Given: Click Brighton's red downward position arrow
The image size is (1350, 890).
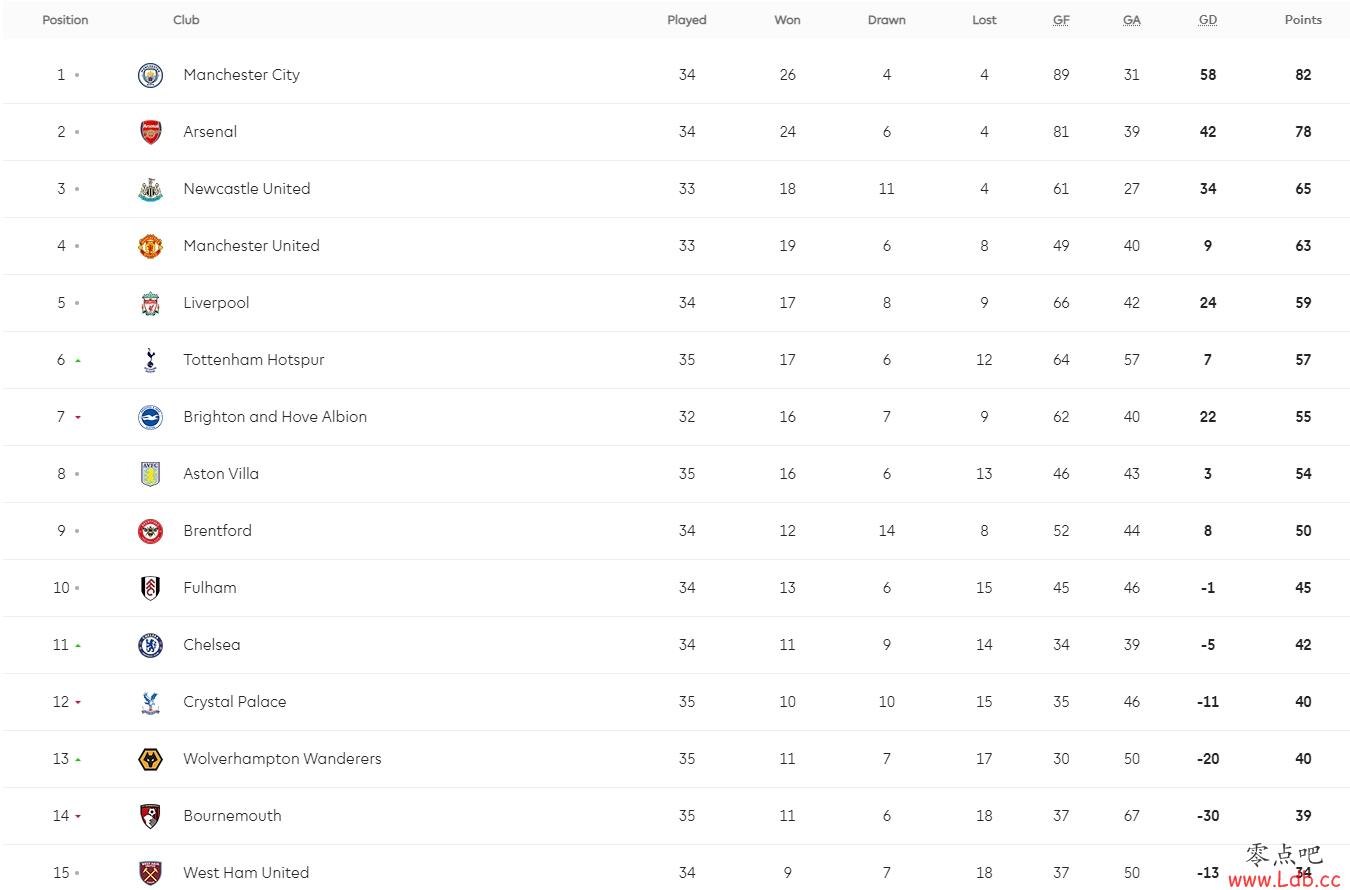Looking at the screenshot, I should (78, 417).
